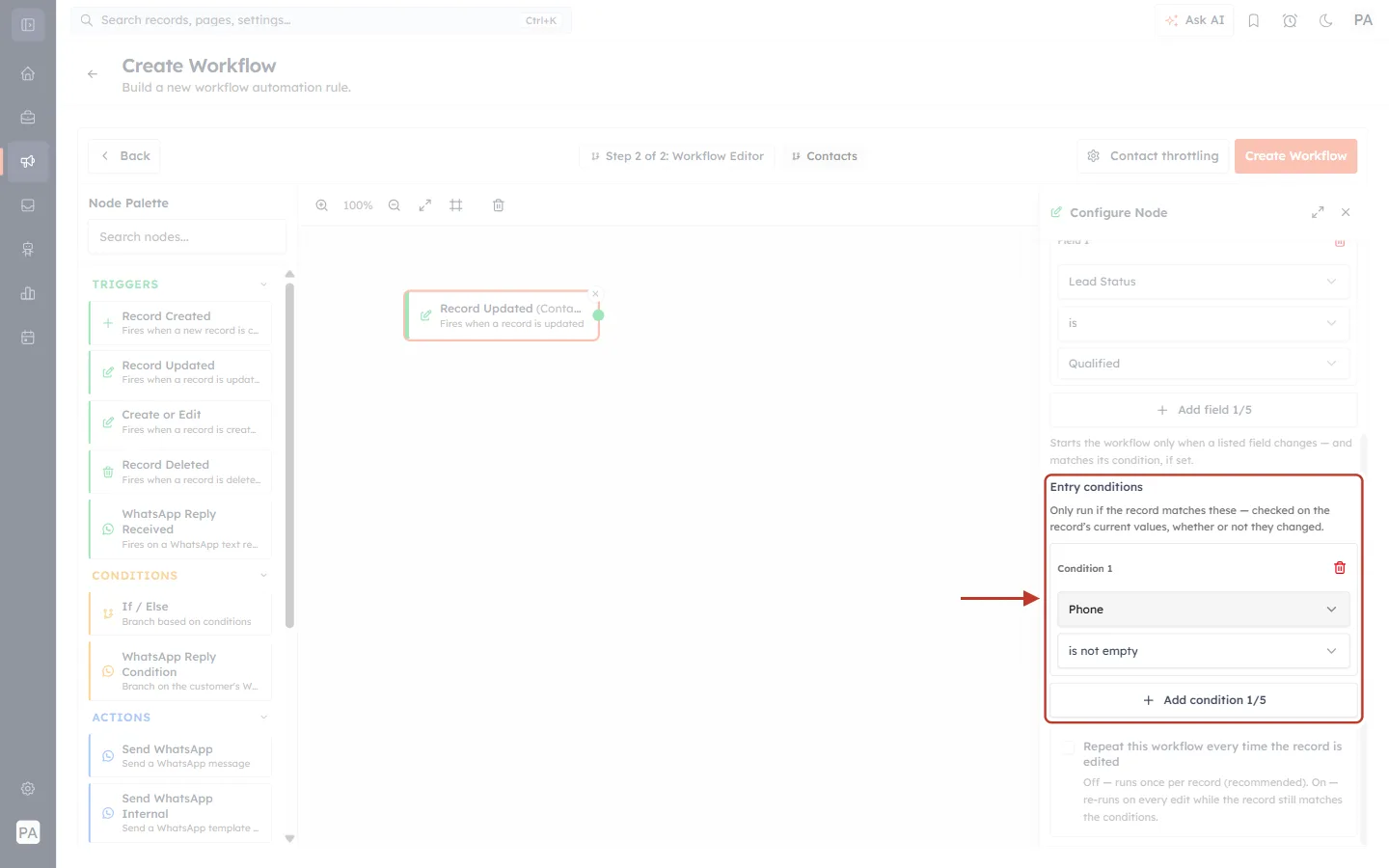Select the If / Else condition node
1389x868 pixels.
pyautogui.click(x=180, y=613)
